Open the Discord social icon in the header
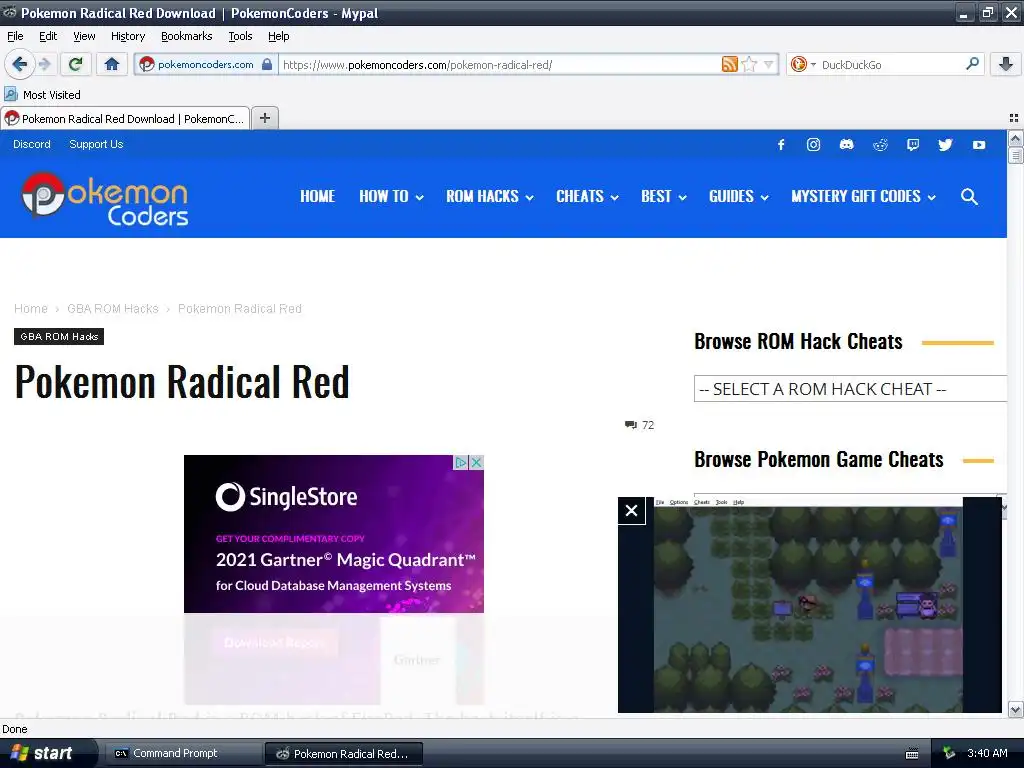The width and height of the screenshot is (1024, 768). 846,144
